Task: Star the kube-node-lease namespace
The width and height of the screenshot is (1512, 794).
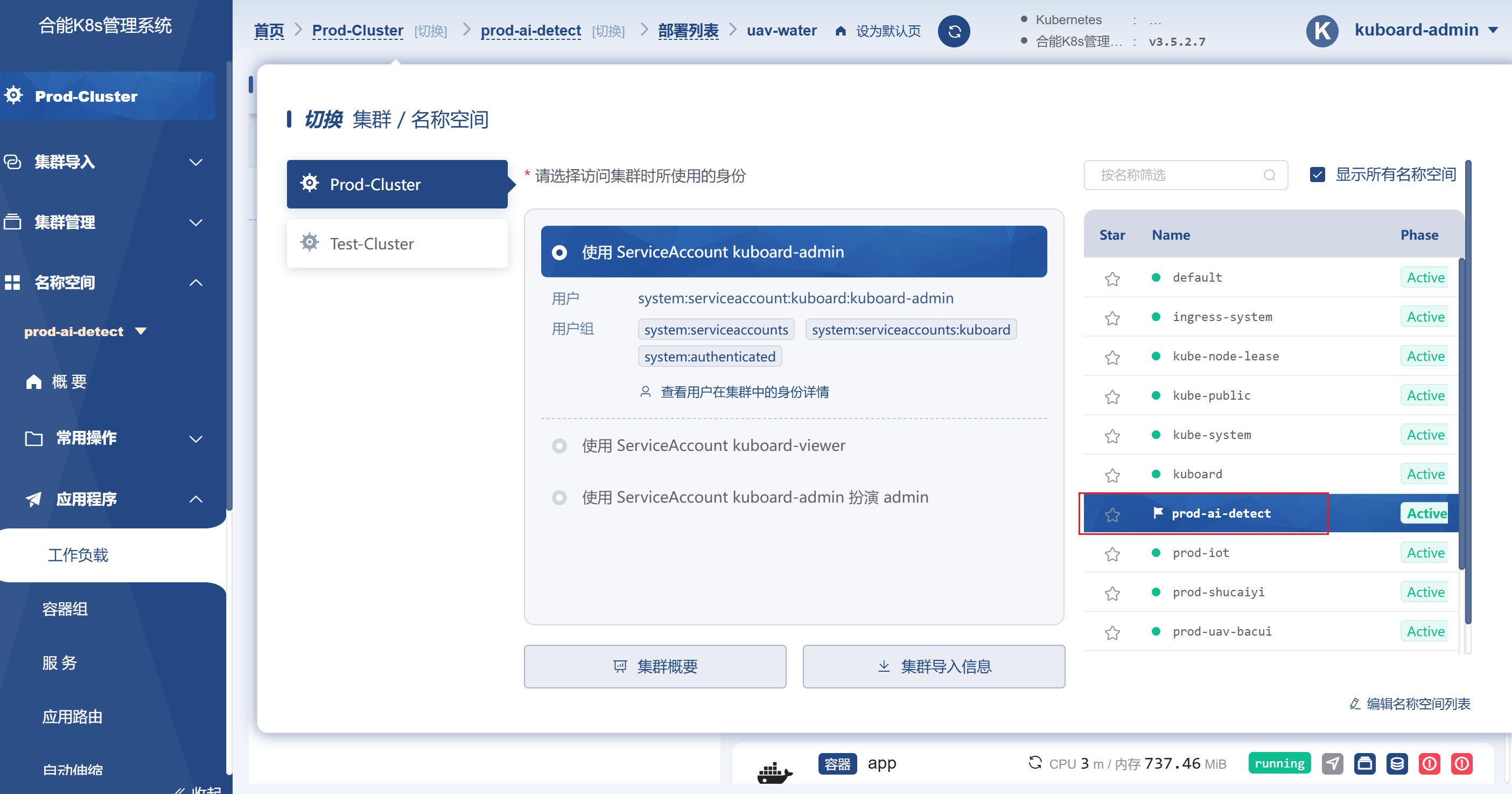Action: click(x=1112, y=357)
